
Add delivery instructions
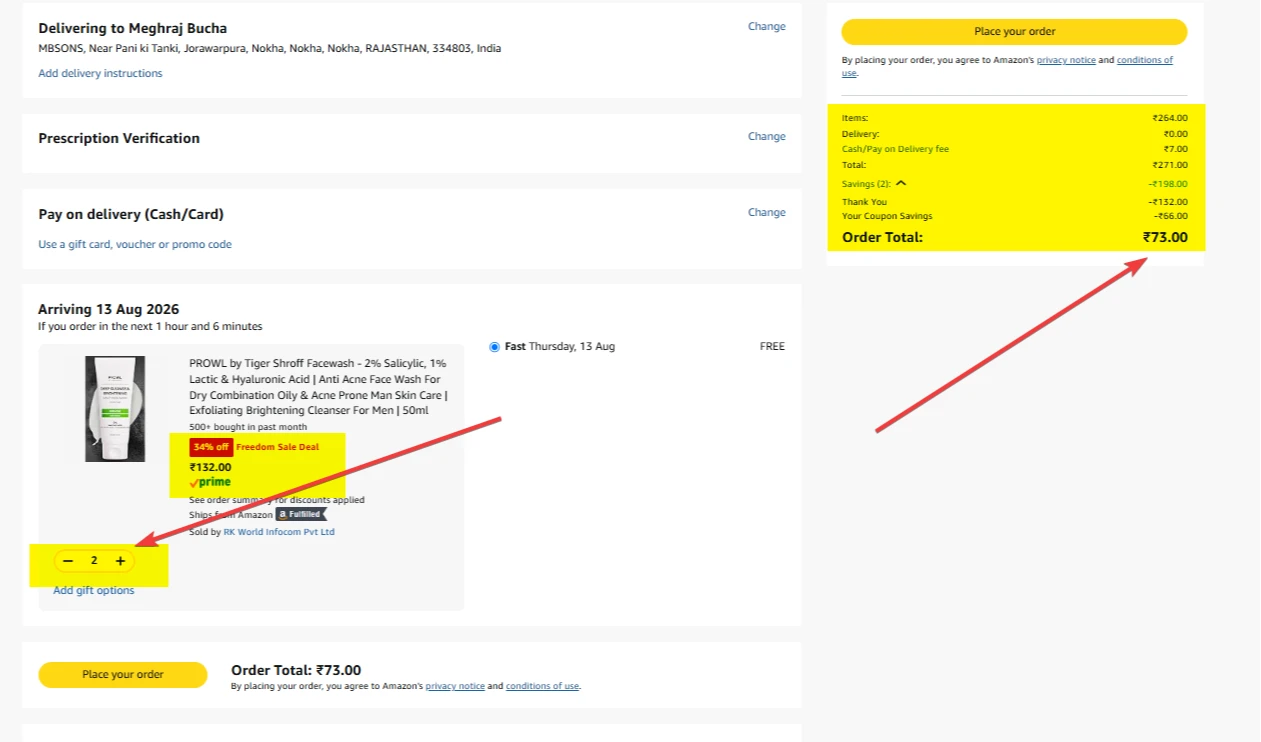100,73
